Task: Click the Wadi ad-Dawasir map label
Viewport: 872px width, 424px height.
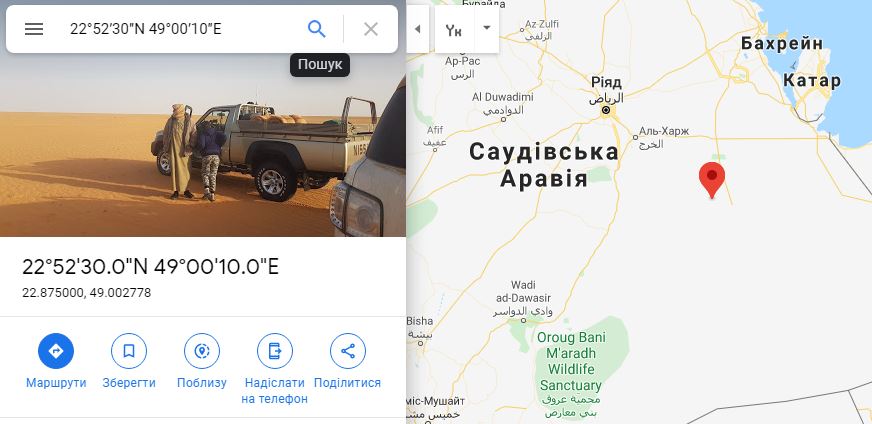Action: [523, 292]
